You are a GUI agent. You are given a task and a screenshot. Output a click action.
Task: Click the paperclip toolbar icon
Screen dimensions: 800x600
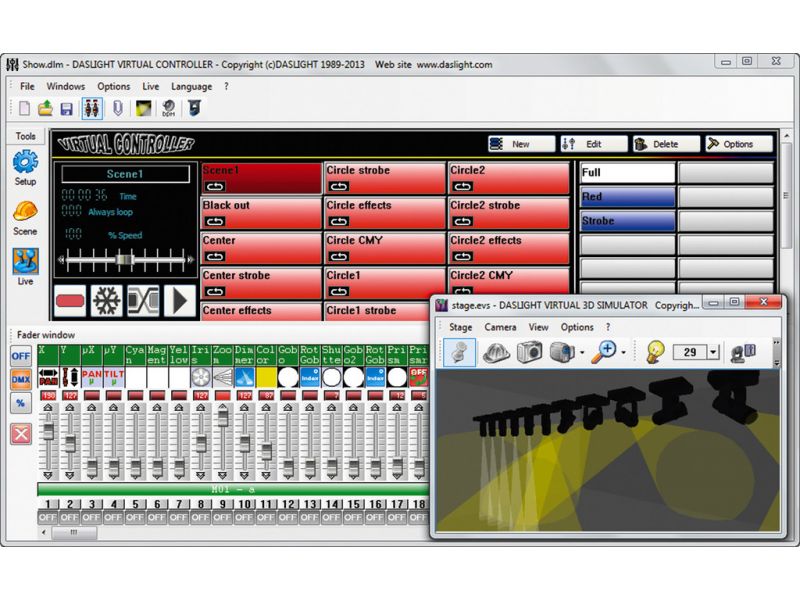click(118, 108)
